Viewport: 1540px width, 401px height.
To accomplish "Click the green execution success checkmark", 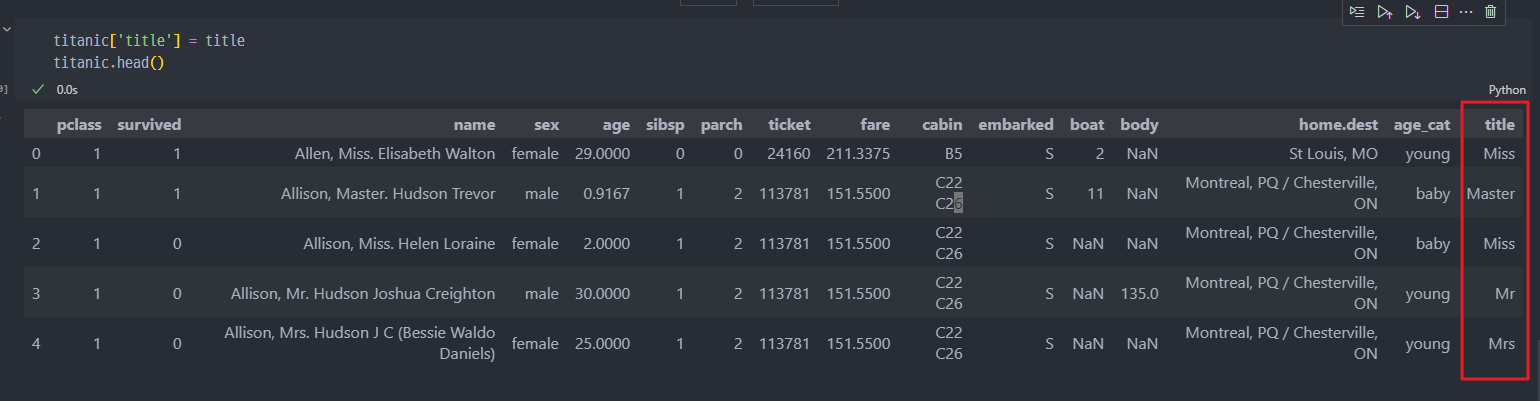I will [38, 89].
